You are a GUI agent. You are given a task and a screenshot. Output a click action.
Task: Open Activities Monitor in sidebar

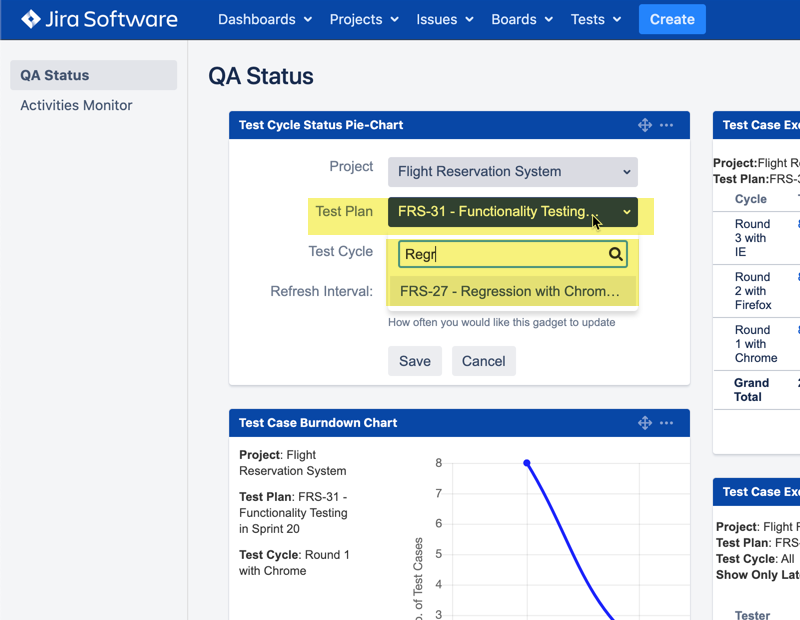[x=77, y=105]
